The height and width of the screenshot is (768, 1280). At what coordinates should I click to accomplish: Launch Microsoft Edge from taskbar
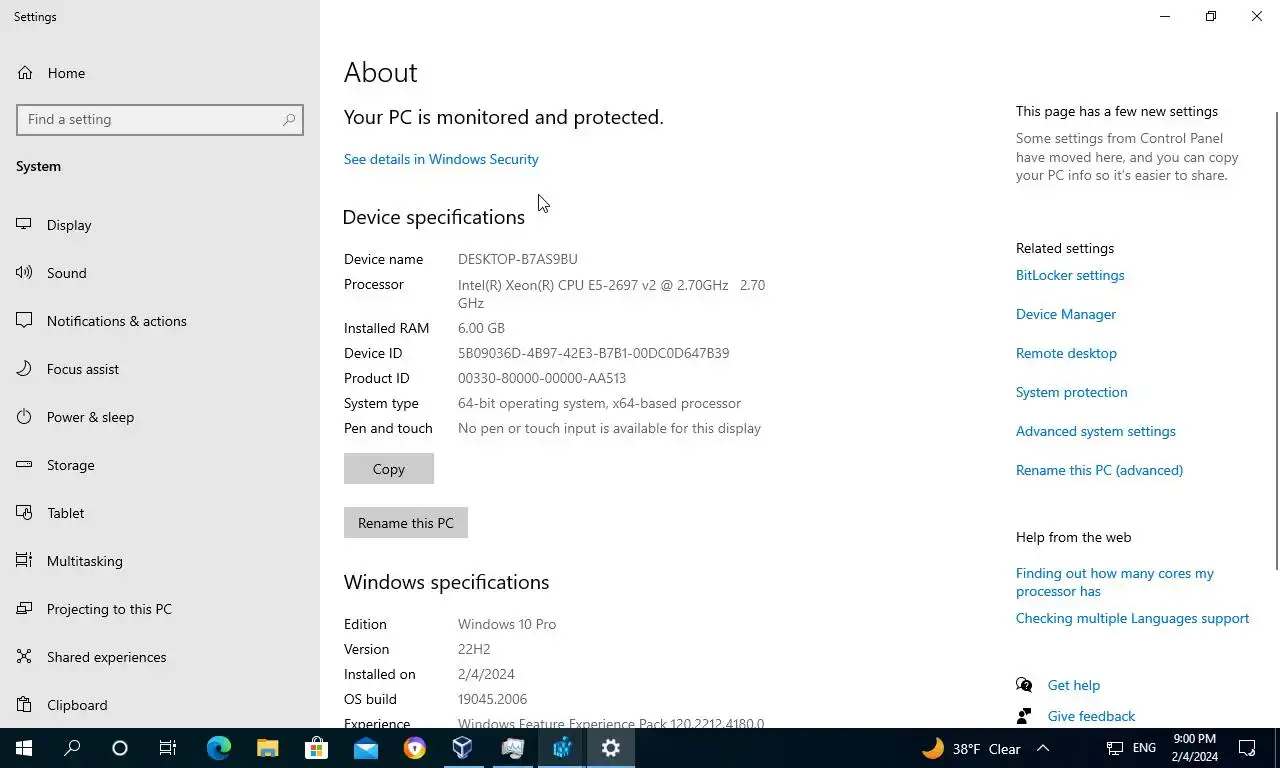[x=218, y=748]
